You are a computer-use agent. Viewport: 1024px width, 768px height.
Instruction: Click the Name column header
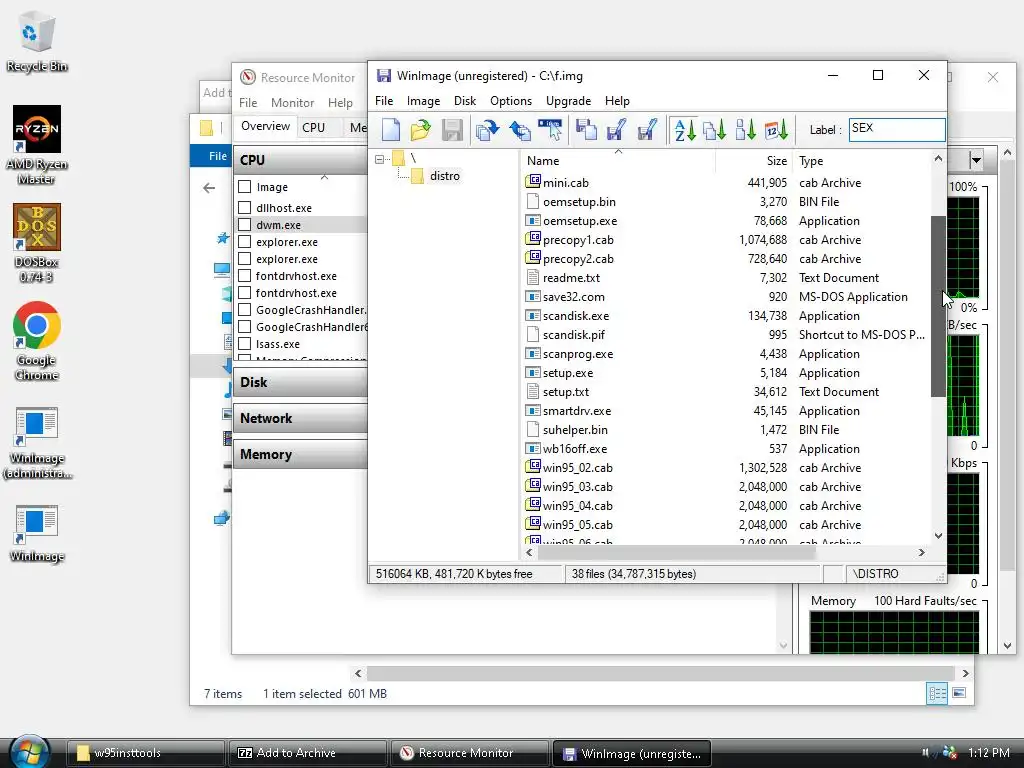click(618, 161)
